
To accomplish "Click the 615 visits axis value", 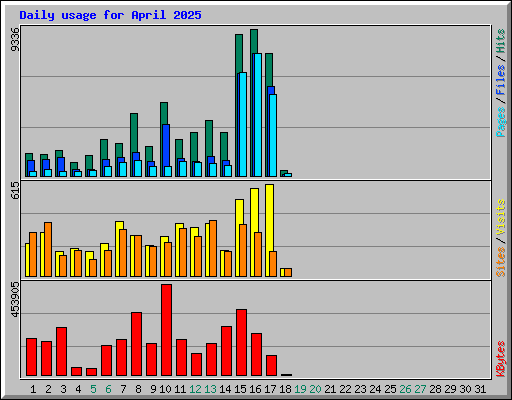I will (x=15, y=191).
